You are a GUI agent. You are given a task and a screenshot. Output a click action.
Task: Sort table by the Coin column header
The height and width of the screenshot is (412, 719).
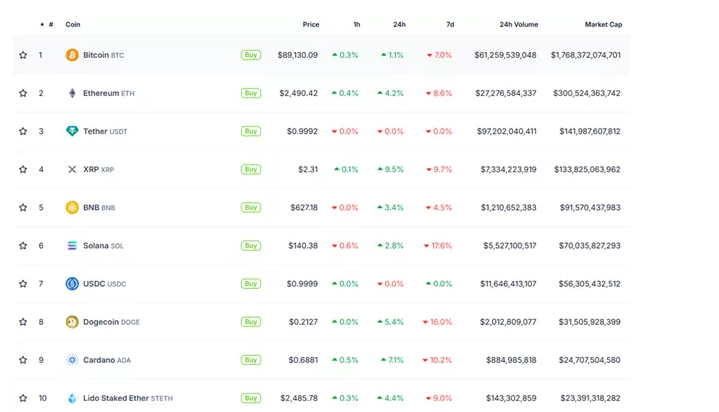pos(73,24)
